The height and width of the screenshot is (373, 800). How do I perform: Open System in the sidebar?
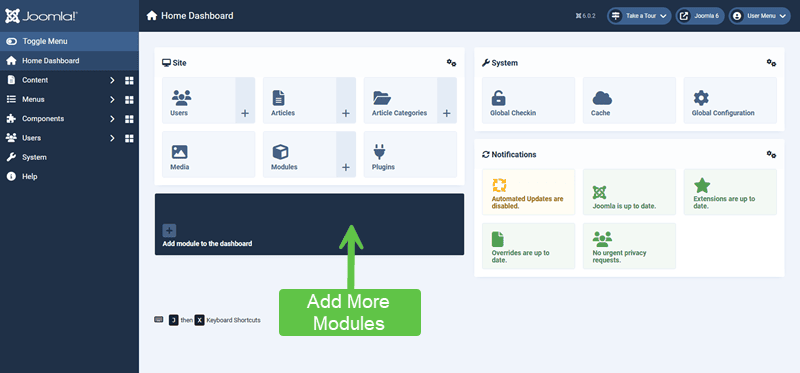(x=69, y=158)
